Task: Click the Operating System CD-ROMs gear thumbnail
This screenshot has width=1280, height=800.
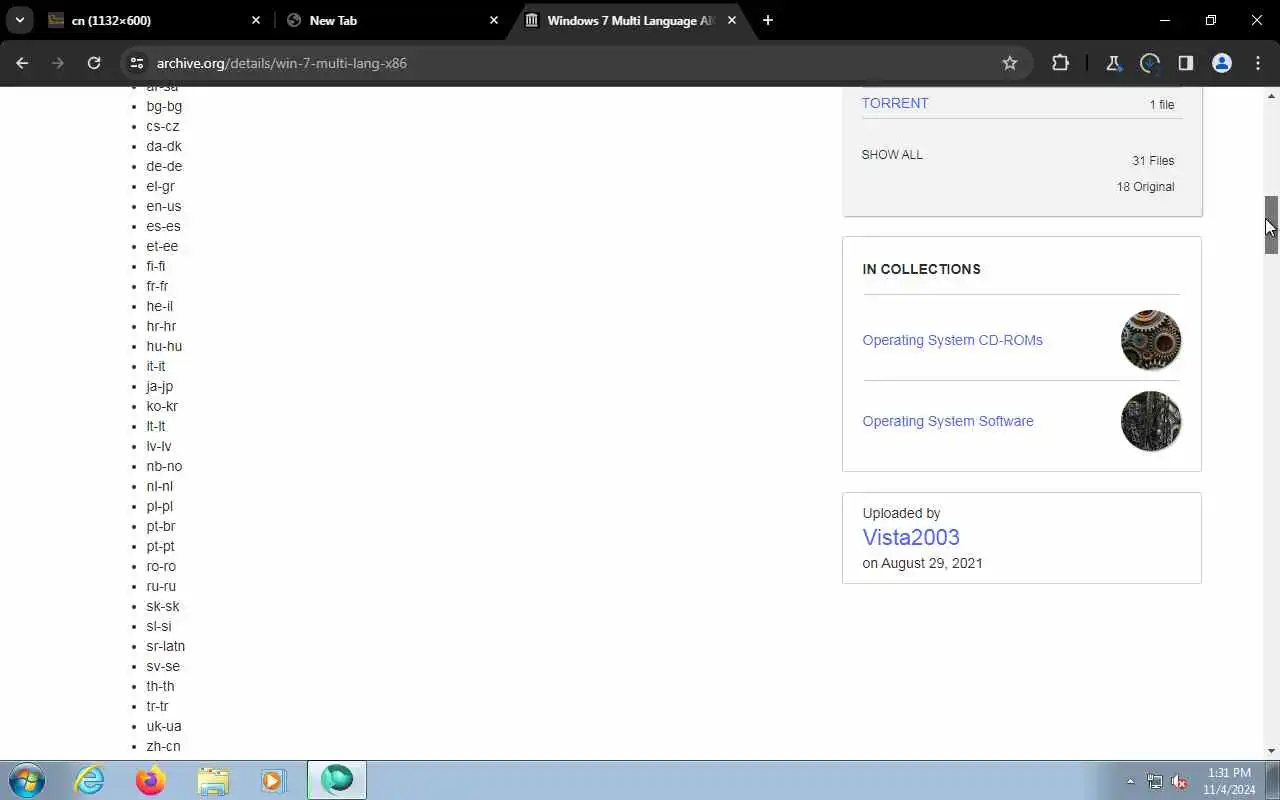Action: pos(1151,340)
